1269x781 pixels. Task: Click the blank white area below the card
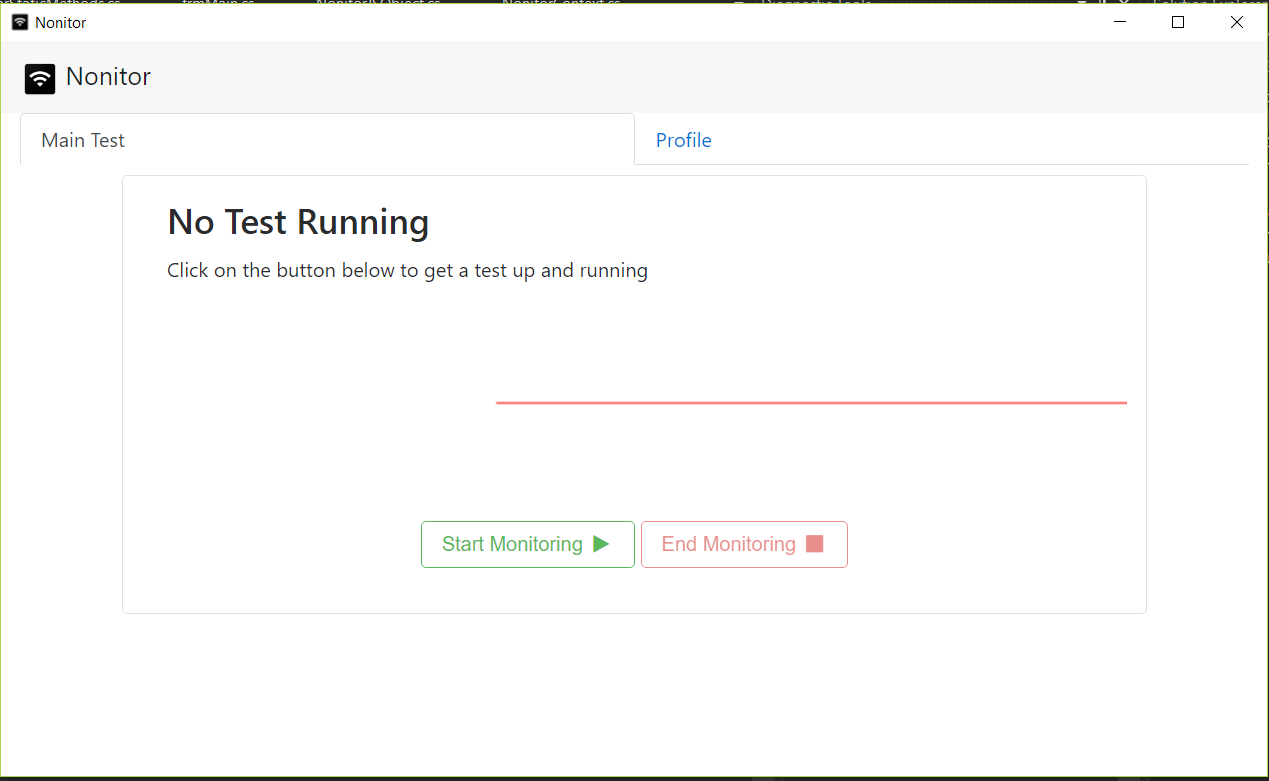tap(634, 690)
